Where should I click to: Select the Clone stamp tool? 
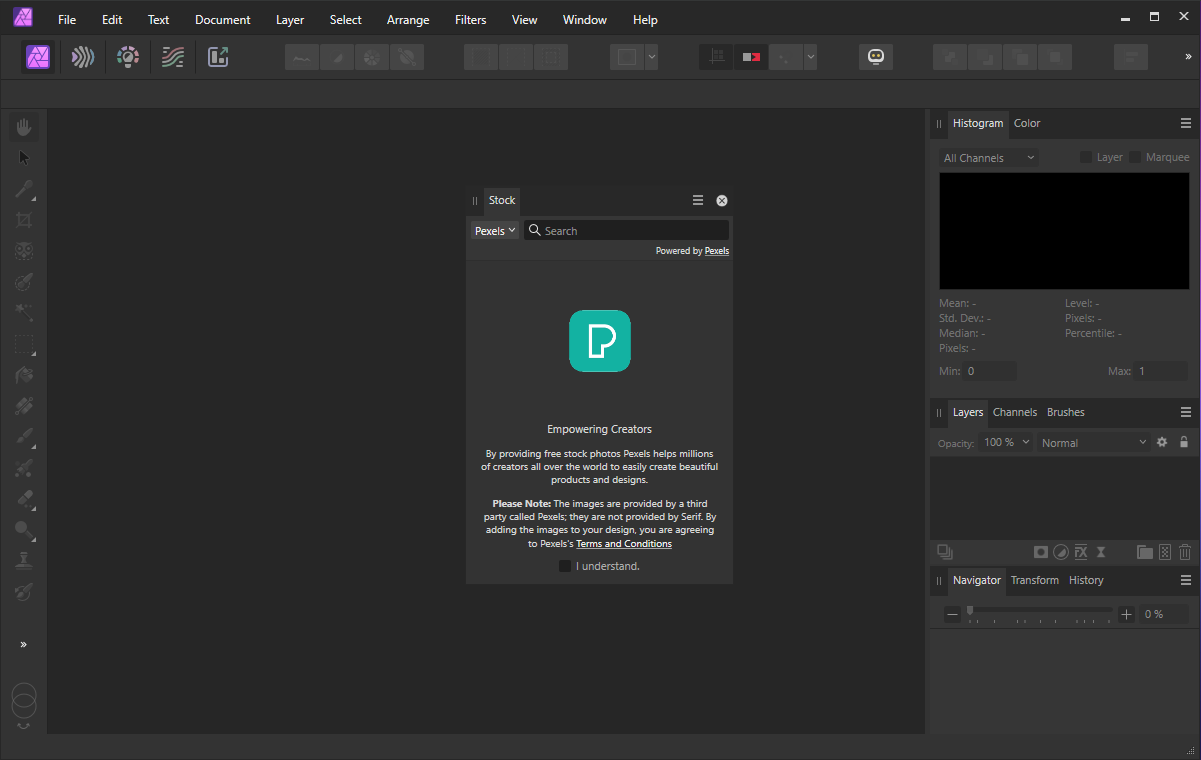[24, 561]
